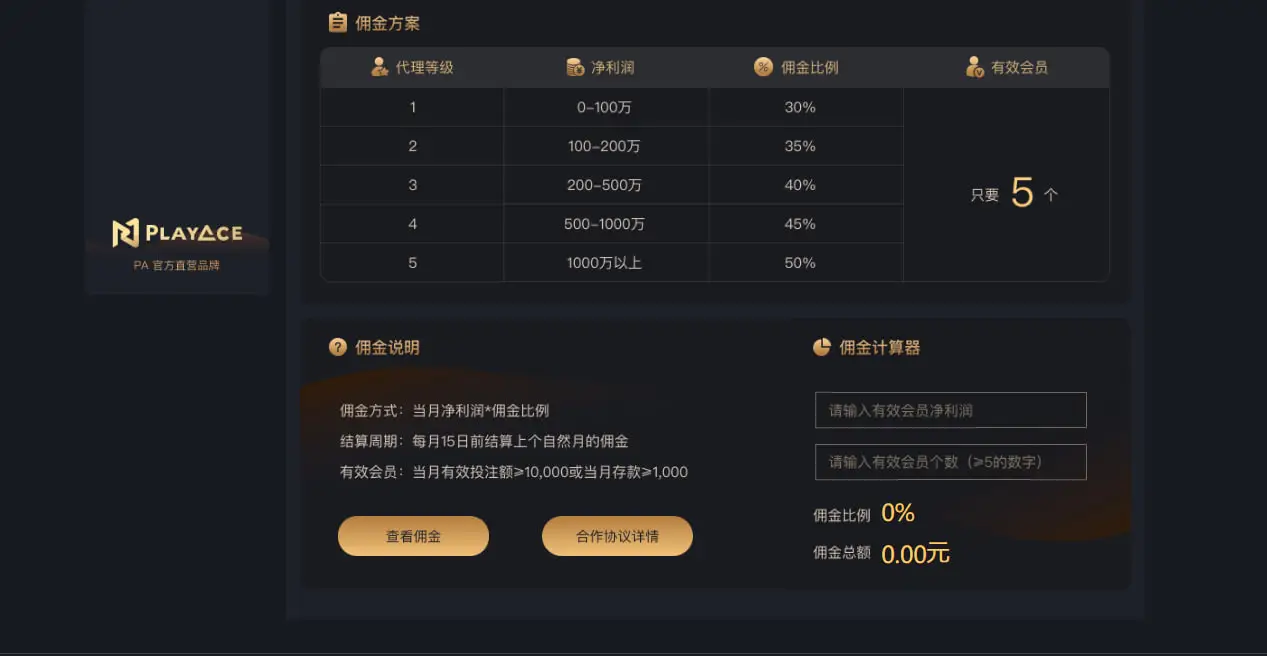Click the commission ratio percent icon
Image resolution: width=1267 pixels, height=656 pixels.
763,67
